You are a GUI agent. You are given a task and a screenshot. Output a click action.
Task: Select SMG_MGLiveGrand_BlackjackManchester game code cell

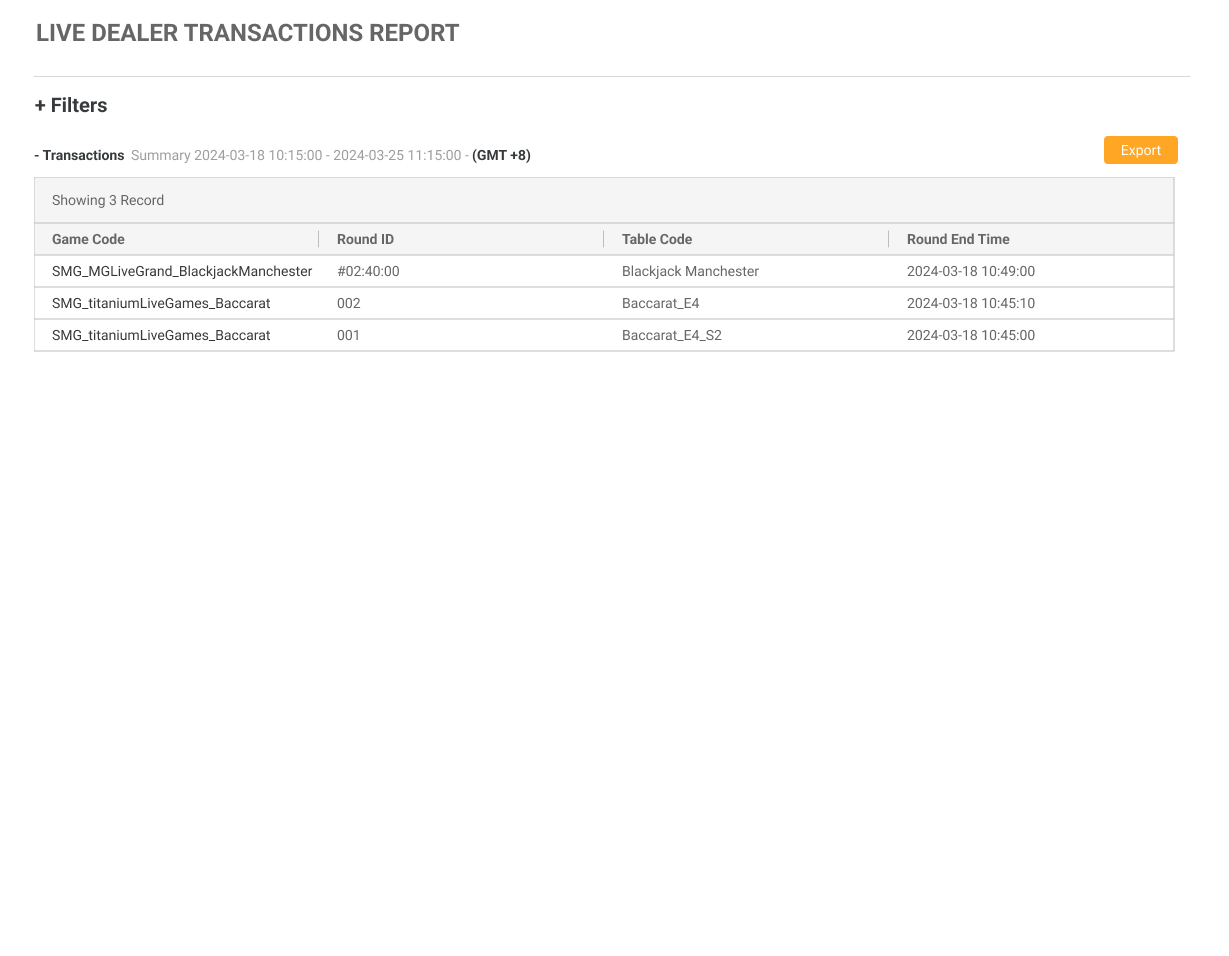[x=182, y=271]
